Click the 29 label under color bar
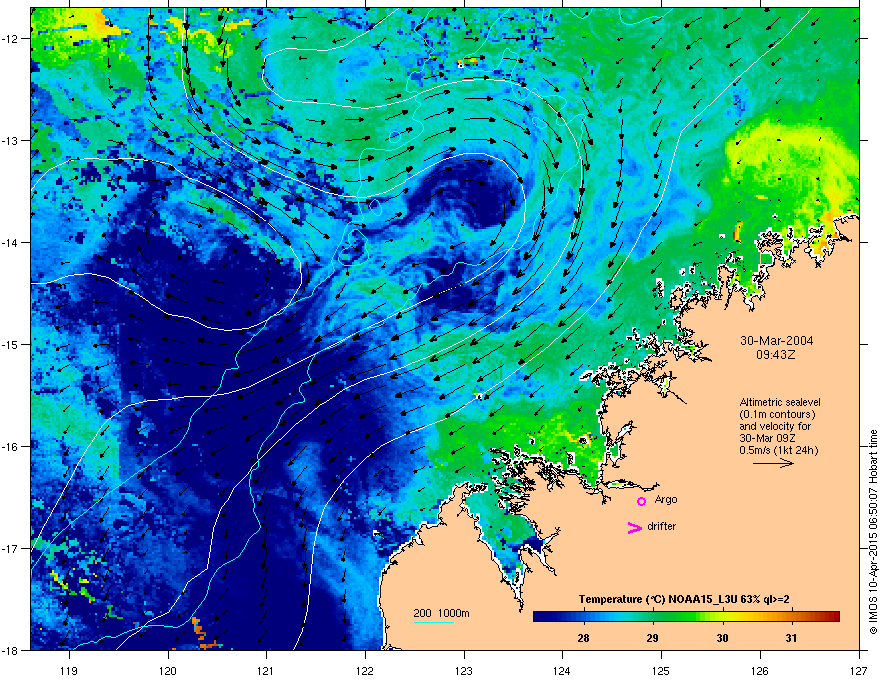Viewport: 880px width, 680px height. tap(652, 638)
